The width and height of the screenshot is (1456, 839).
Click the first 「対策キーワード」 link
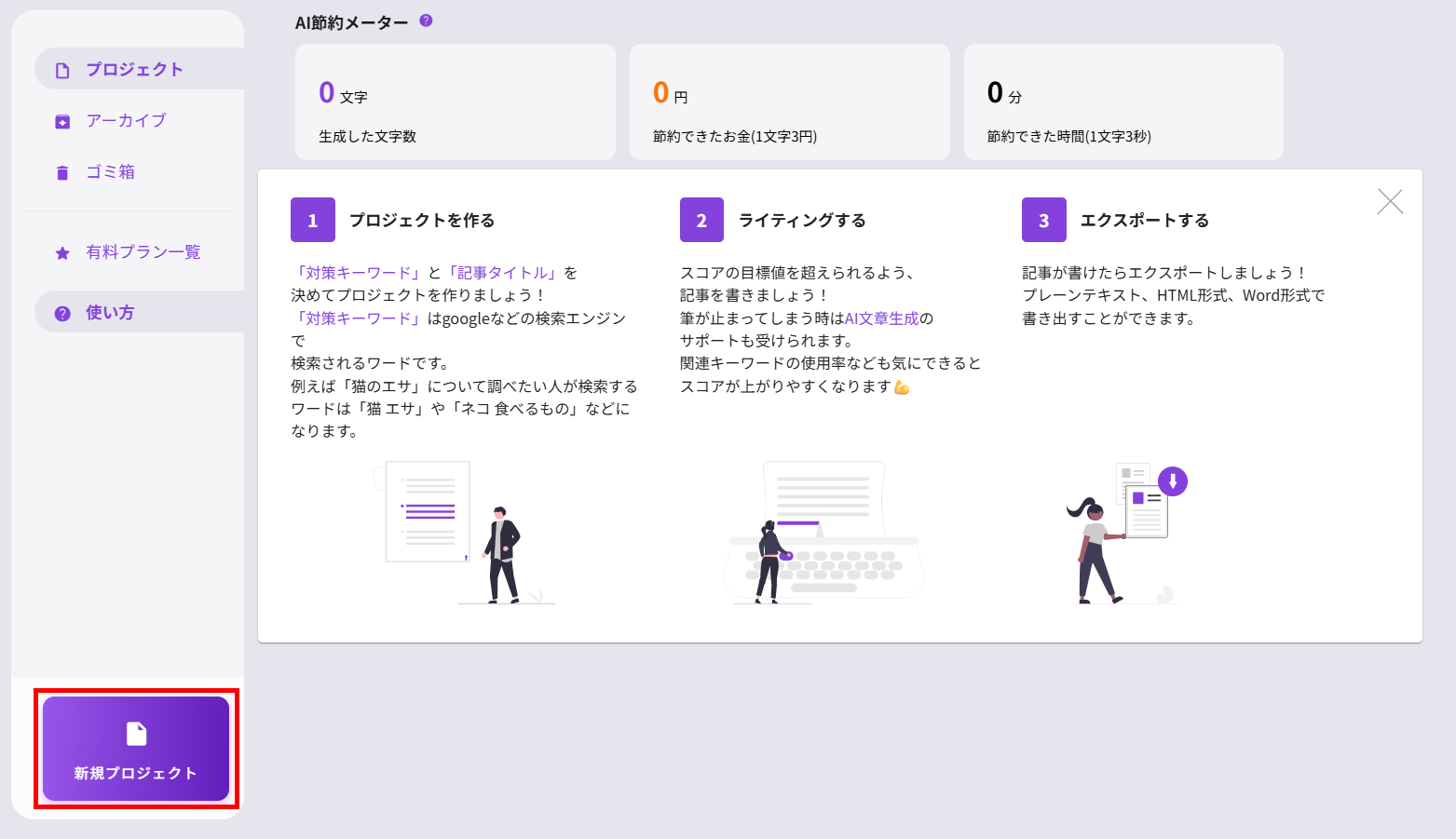coord(357,273)
